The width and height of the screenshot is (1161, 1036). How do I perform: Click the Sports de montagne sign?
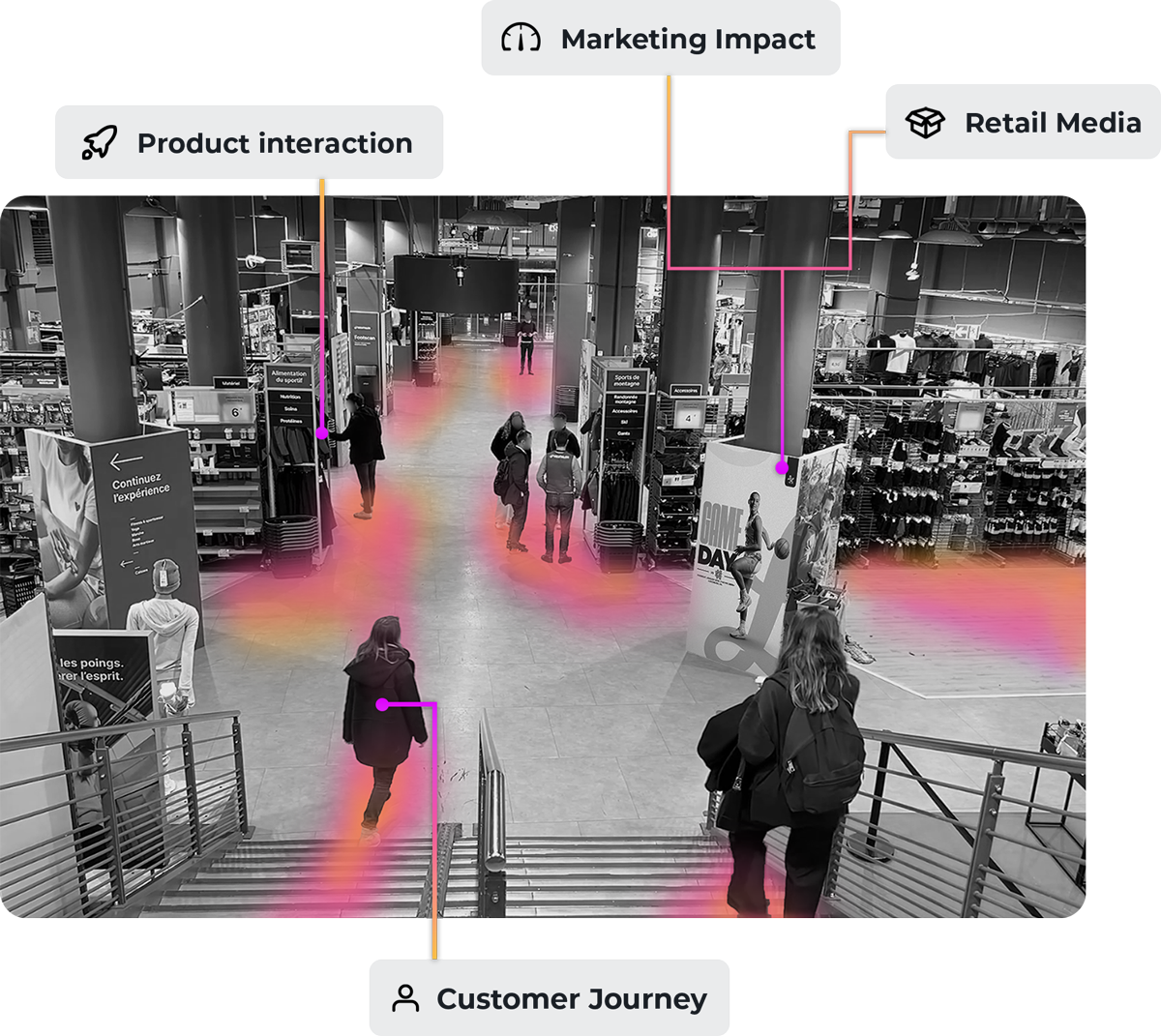(x=626, y=380)
